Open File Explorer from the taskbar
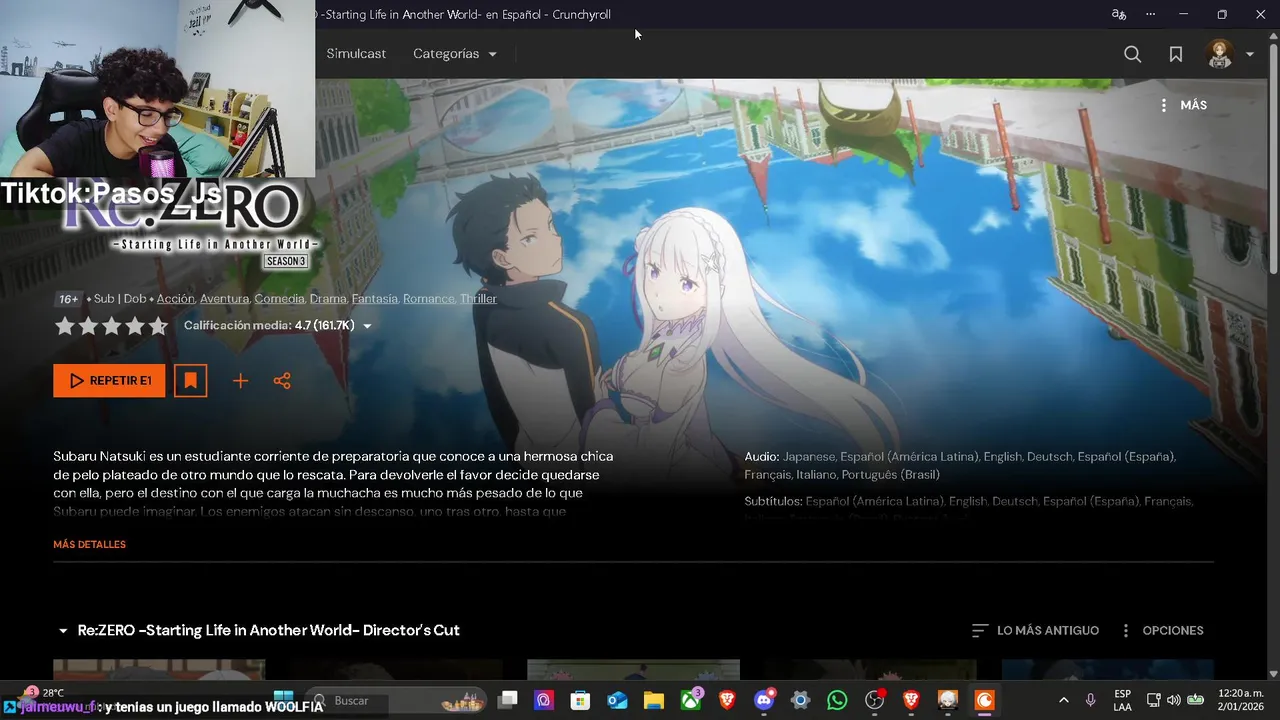The image size is (1280, 720). coord(654,700)
